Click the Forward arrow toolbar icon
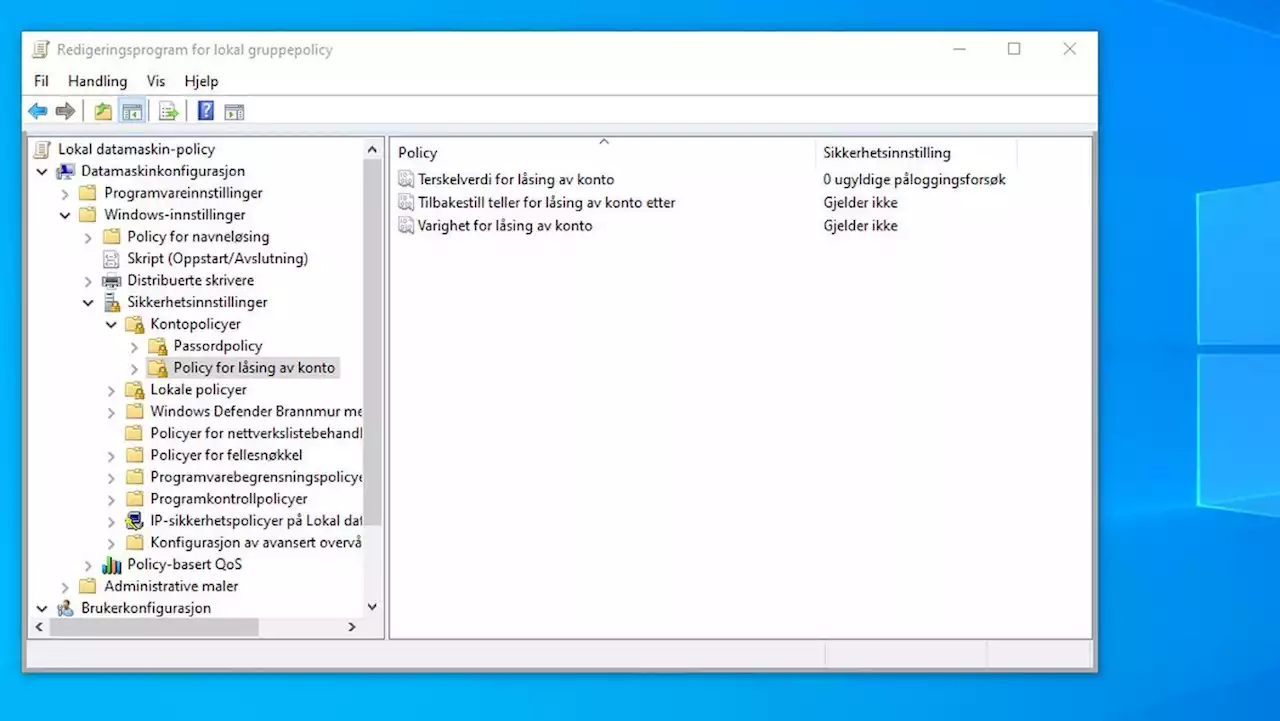 click(65, 111)
